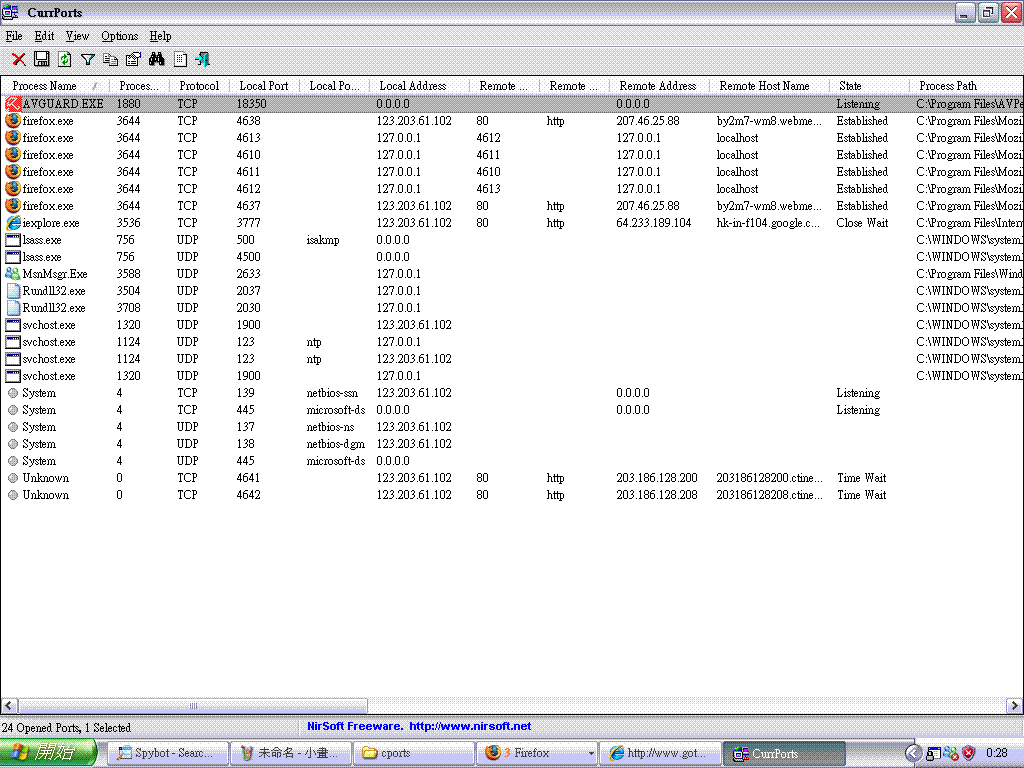
Task: Open the Properties toolbar icon
Action: click(133, 59)
